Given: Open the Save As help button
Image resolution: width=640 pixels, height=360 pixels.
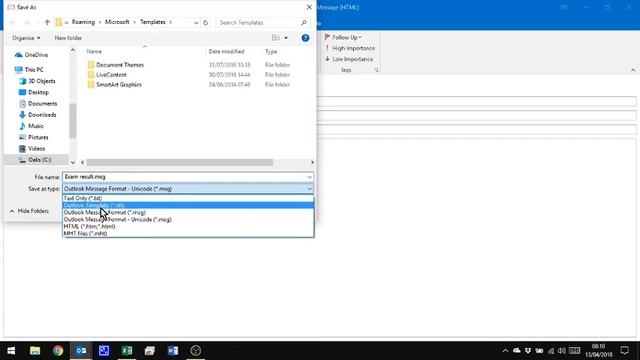Looking at the screenshot, I should tap(305, 38).
